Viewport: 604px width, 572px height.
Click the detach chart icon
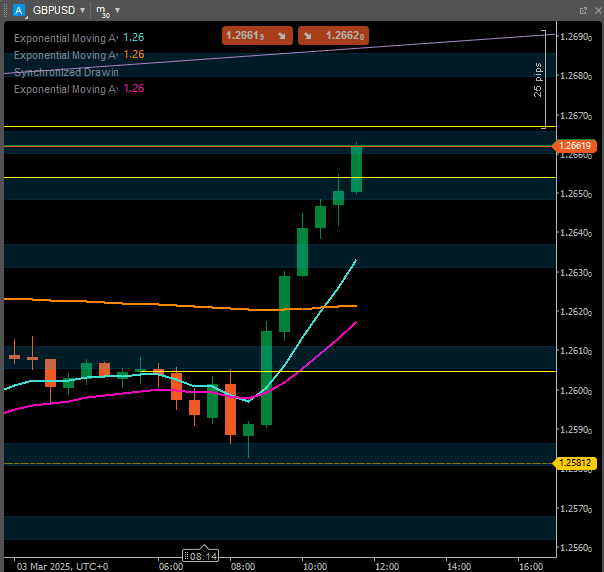pyautogui.click(x=583, y=11)
